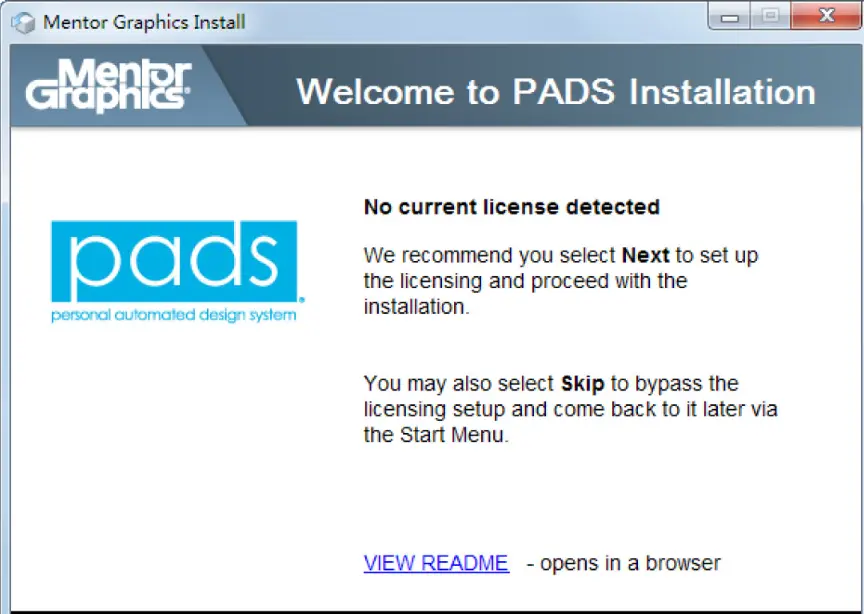Click the disabled maximize button
The width and height of the screenshot is (864, 614).
pyautogui.click(x=770, y=15)
